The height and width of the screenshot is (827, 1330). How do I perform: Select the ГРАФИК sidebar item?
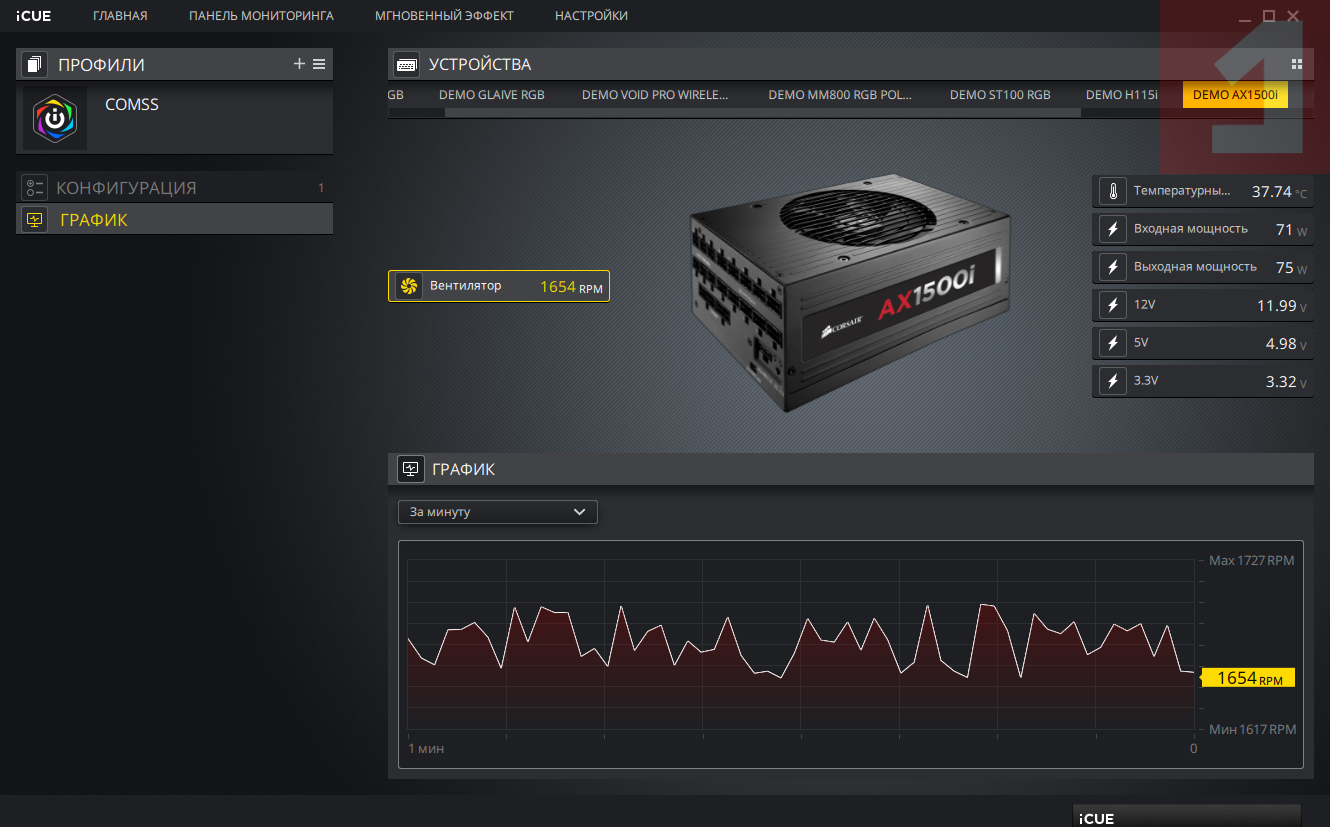[x=174, y=219]
